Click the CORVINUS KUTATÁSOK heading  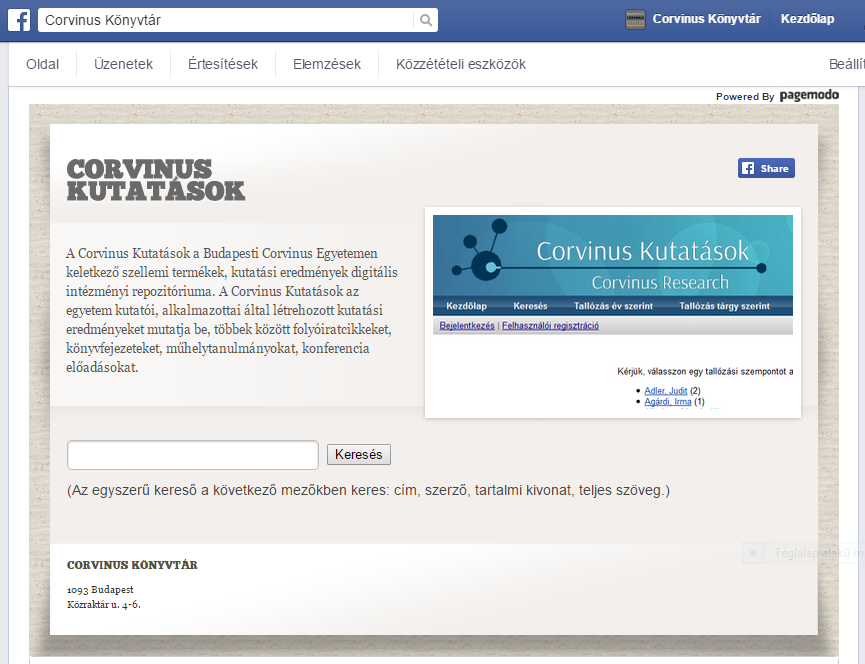tap(156, 180)
